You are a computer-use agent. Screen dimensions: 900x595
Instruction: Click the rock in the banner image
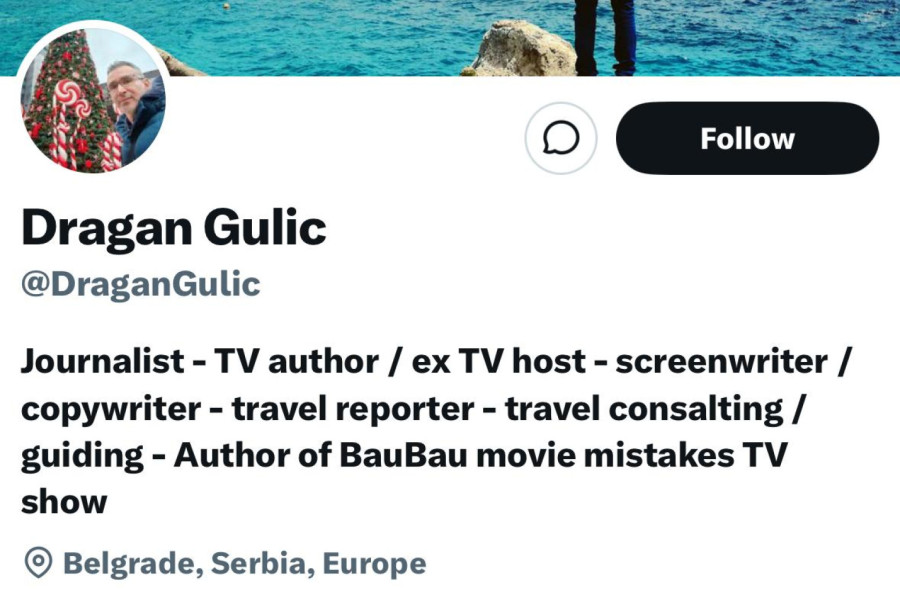(523, 49)
